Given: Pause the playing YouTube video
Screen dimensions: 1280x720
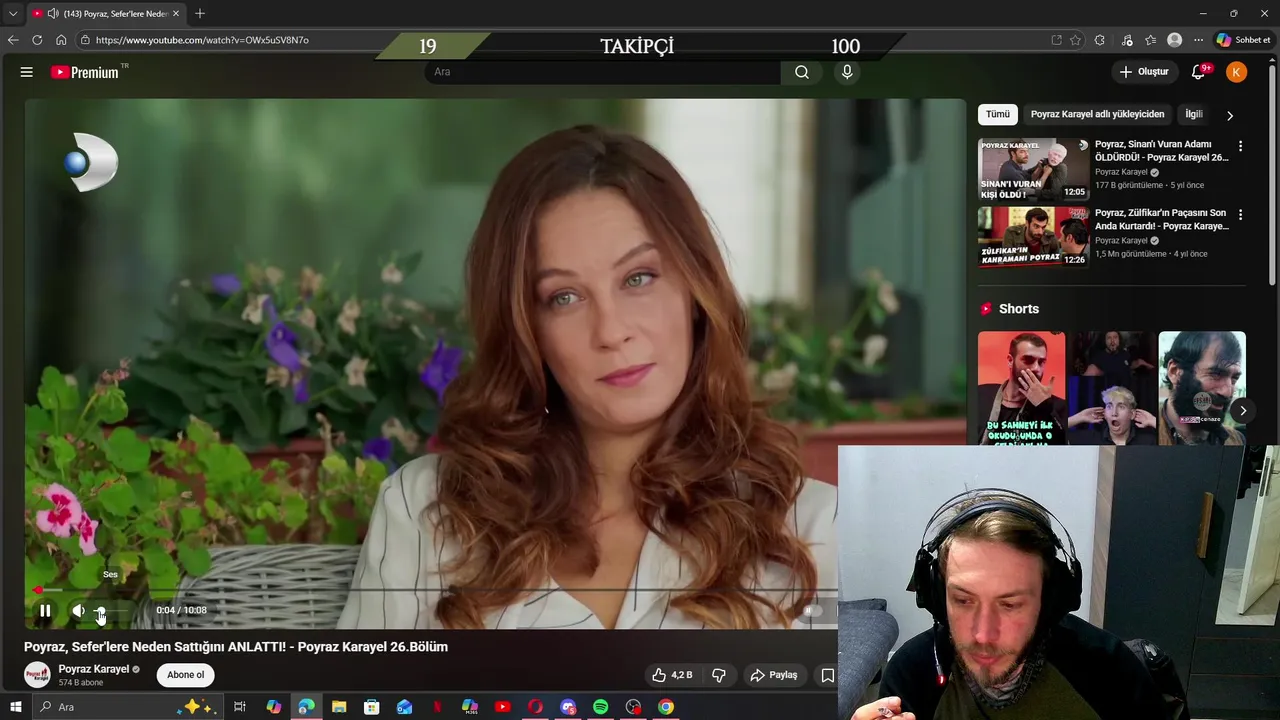Looking at the screenshot, I should [45, 610].
